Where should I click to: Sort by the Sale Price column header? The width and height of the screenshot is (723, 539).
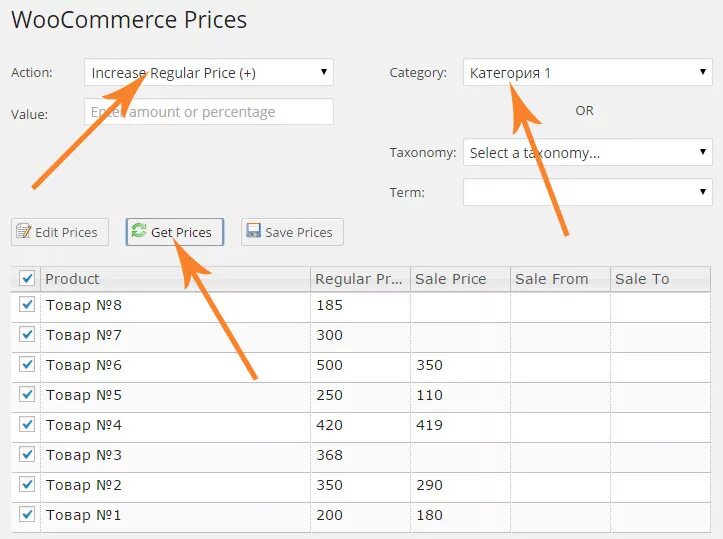(x=461, y=279)
